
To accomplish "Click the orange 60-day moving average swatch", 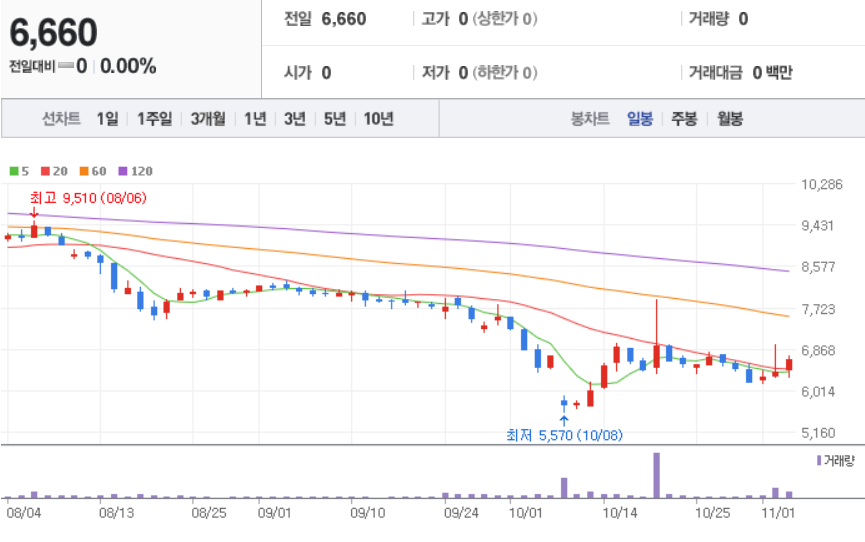I will pos(84,171).
